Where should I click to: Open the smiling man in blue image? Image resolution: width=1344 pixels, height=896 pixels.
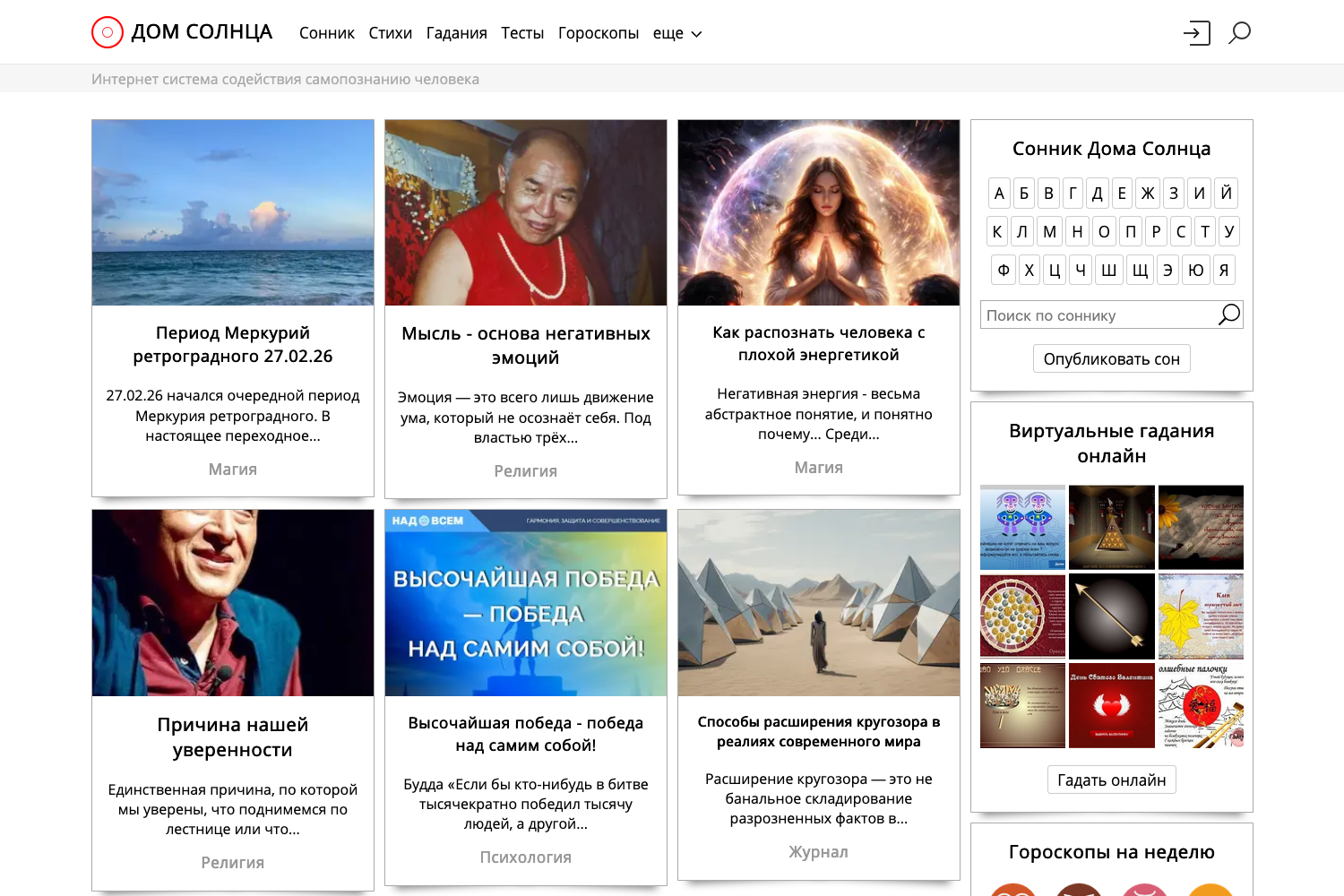pos(233,603)
